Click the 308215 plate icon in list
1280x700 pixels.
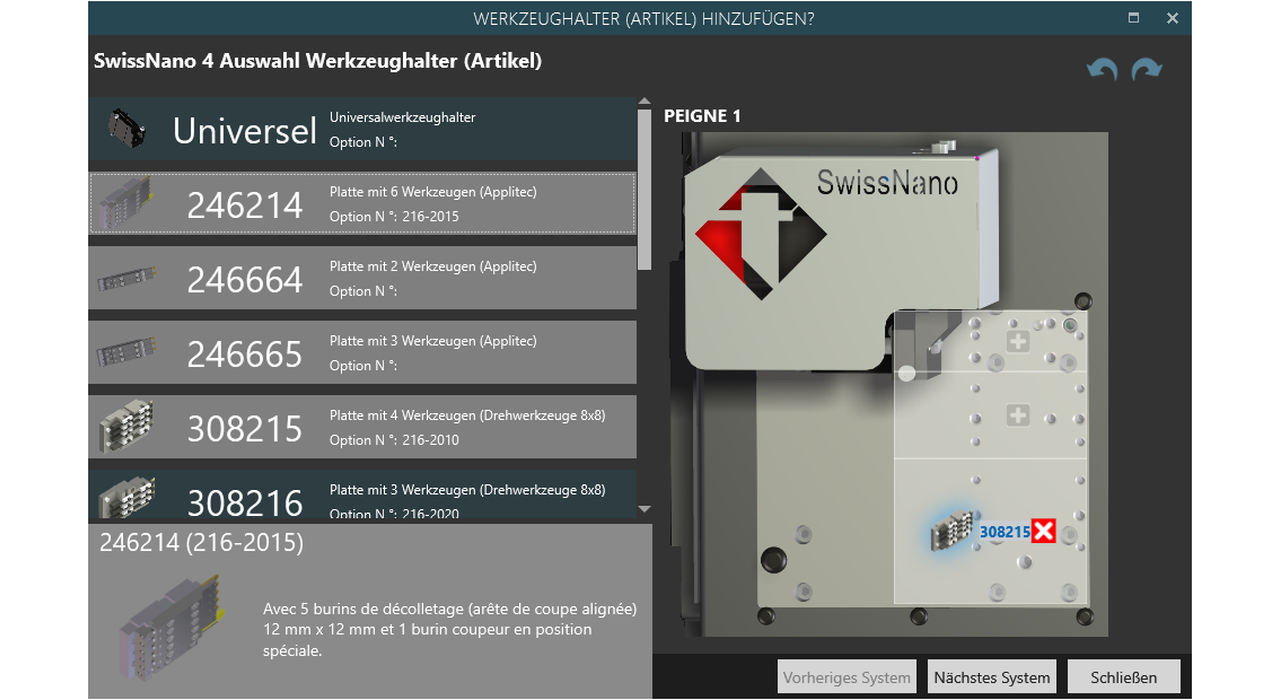point(126,427)
